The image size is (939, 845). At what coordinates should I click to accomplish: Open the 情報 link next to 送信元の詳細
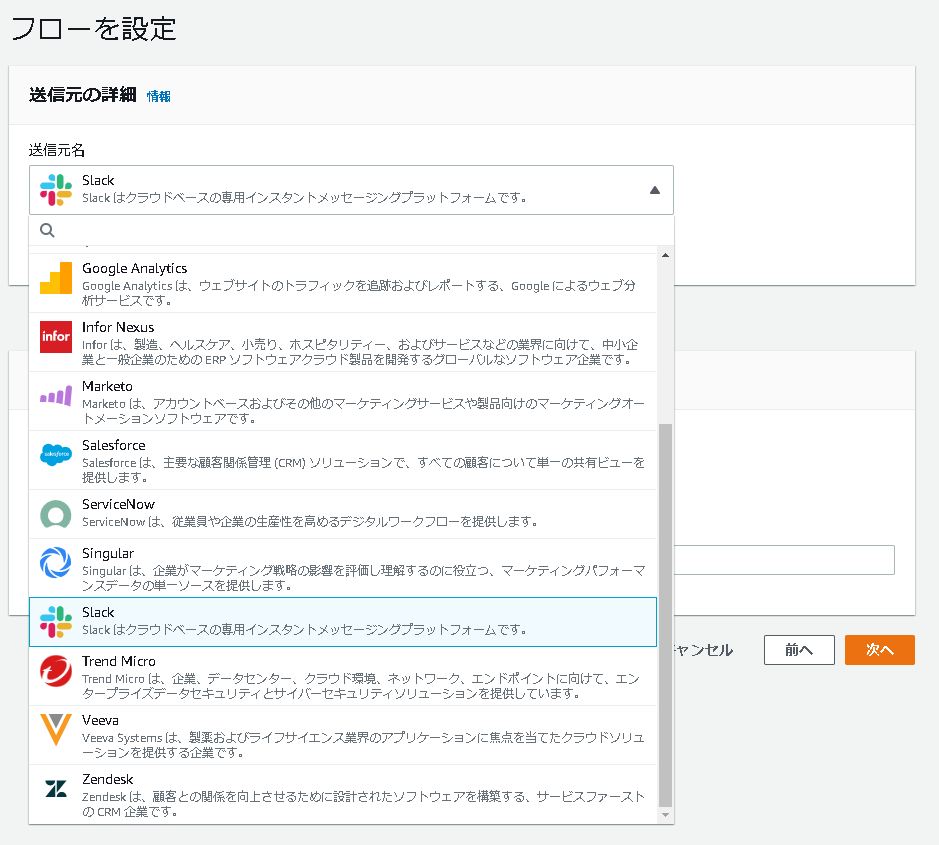(157, 96)
